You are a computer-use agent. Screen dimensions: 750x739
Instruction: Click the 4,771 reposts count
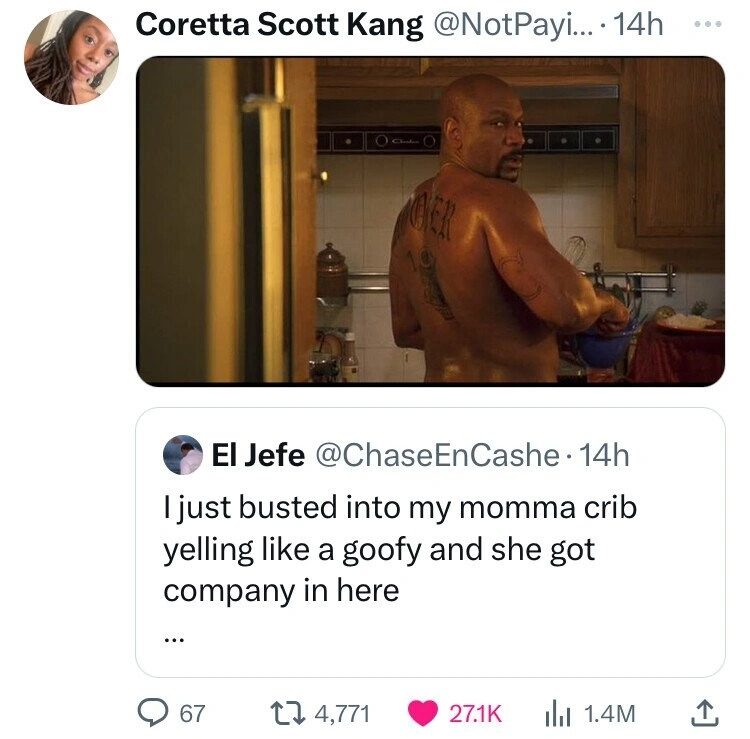[342, 713]
